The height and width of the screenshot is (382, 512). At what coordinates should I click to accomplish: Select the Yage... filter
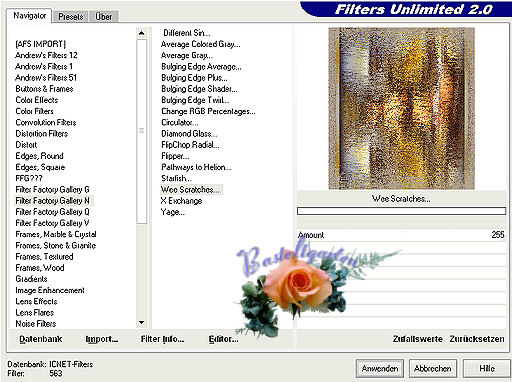click(172, 212)
